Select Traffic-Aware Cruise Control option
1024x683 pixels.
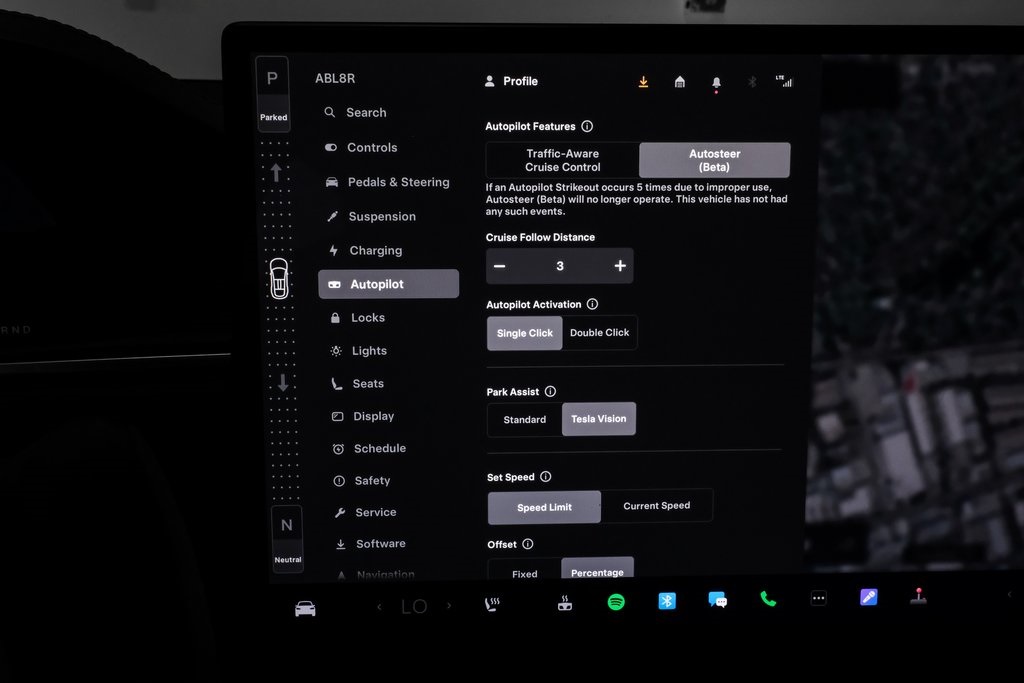pos(562,160)
